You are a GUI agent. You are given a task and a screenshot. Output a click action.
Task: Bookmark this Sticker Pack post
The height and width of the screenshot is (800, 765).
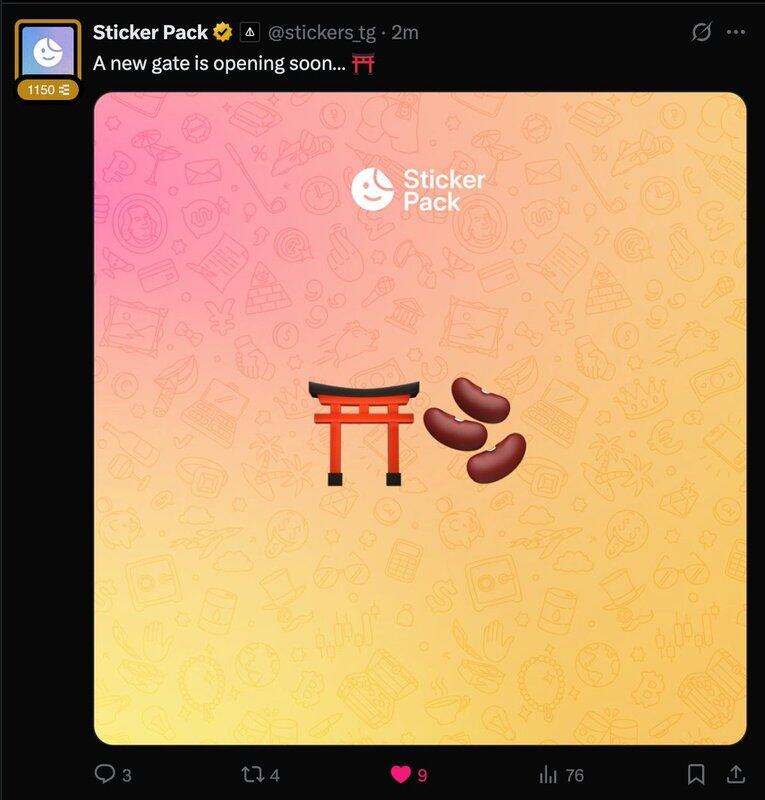pyautogui.click(x=696, y=774)
